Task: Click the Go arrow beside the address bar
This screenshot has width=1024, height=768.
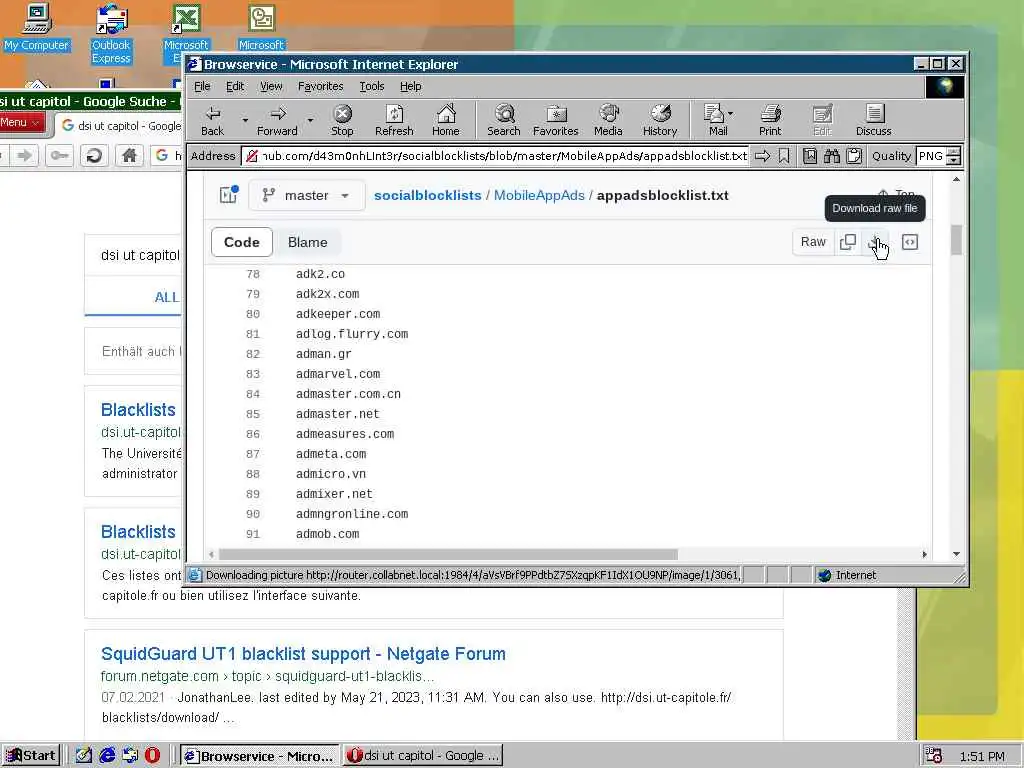Action: tap(762, 156)
